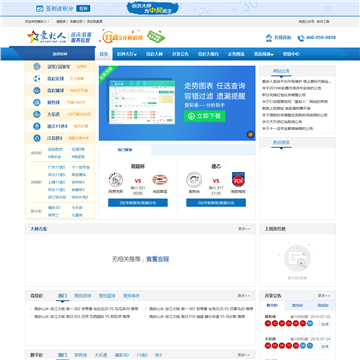Open the 更多>> link in 大神方案 panel
The height and width of the screenshot is (360, 360).
[244, 229]
